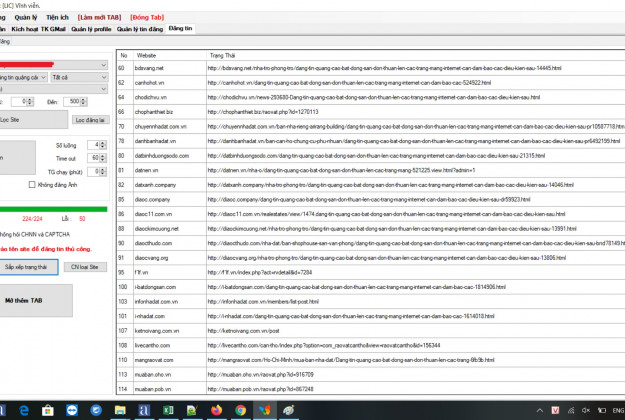Select the 'muaban.pob.vn' cell
This screenshot has width=625, height=420.
click(170, 389)
